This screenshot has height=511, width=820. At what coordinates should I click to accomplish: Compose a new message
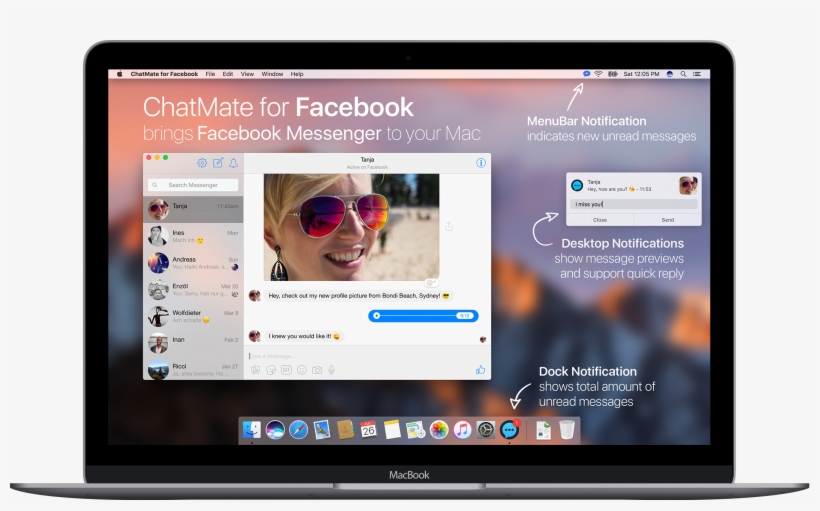point(218,163)
